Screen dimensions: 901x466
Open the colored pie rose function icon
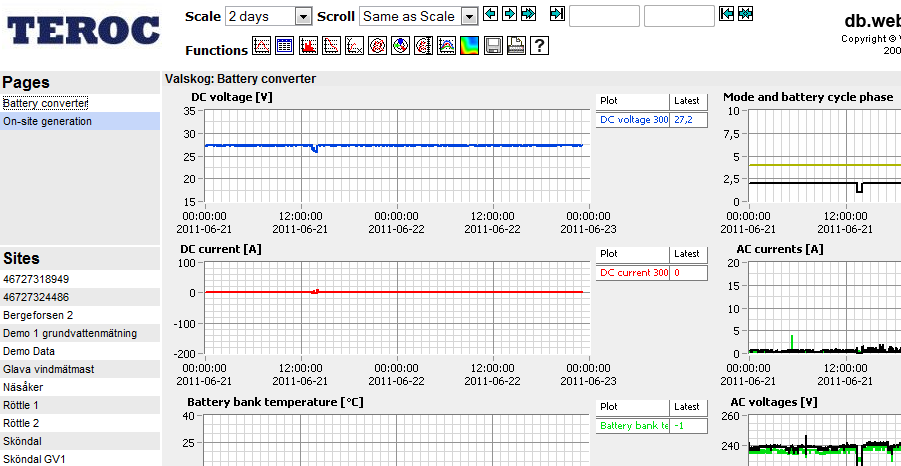[x=400, y=45]
